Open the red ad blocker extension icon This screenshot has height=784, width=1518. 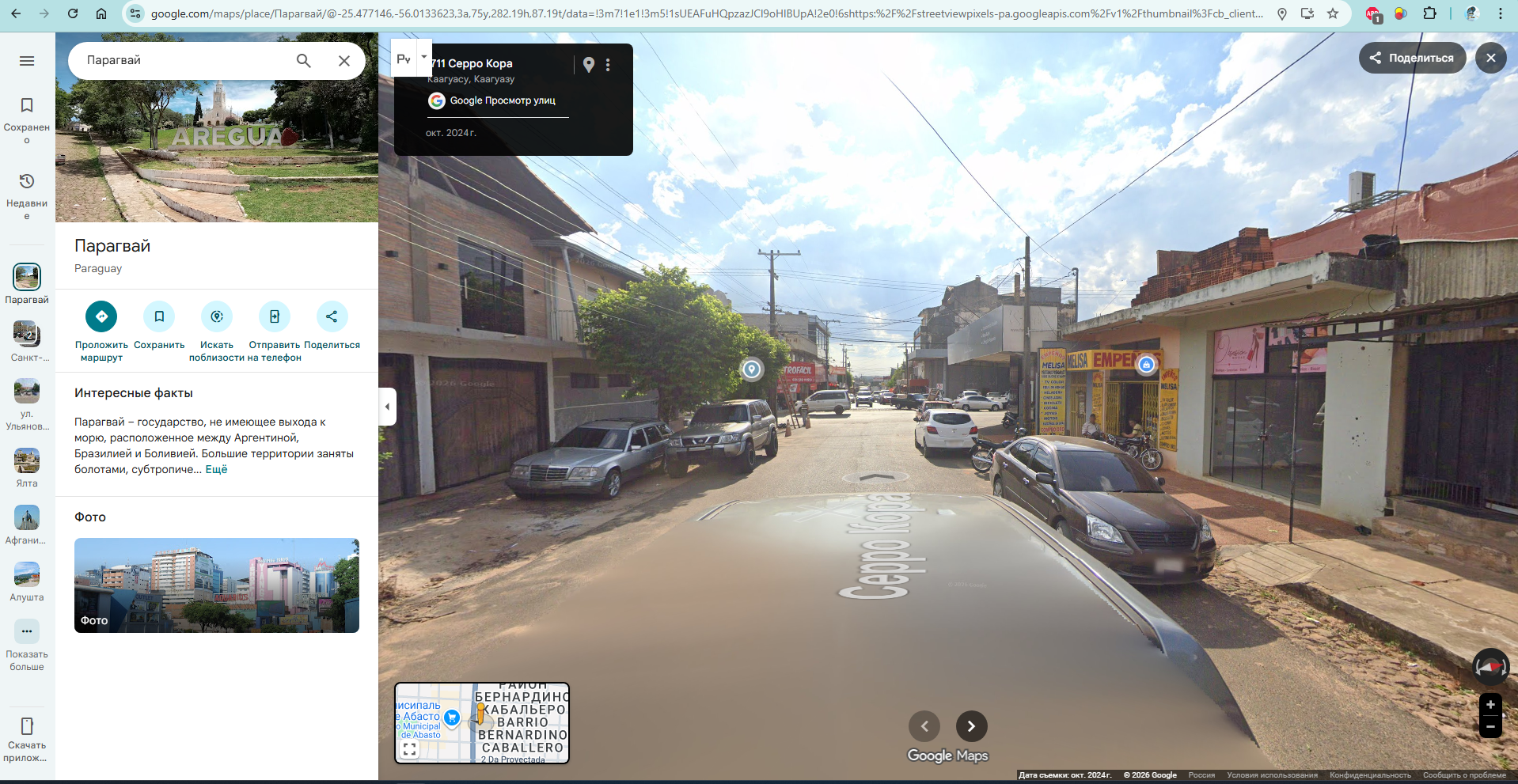coord(1373,14)
